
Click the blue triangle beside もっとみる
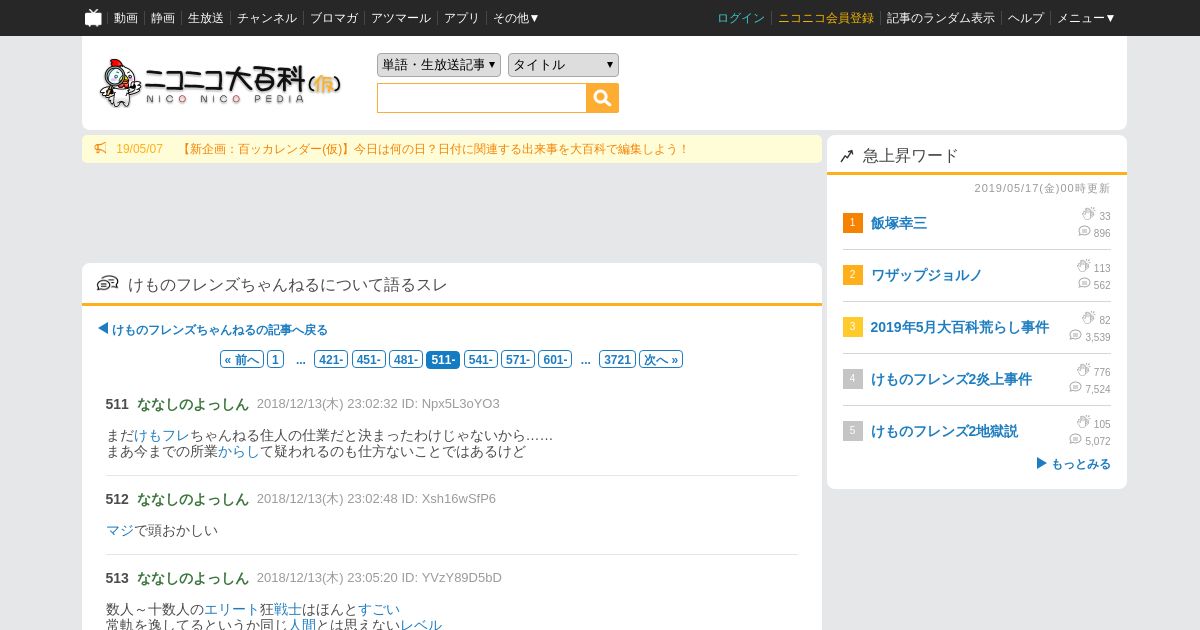click(1042, 463)
